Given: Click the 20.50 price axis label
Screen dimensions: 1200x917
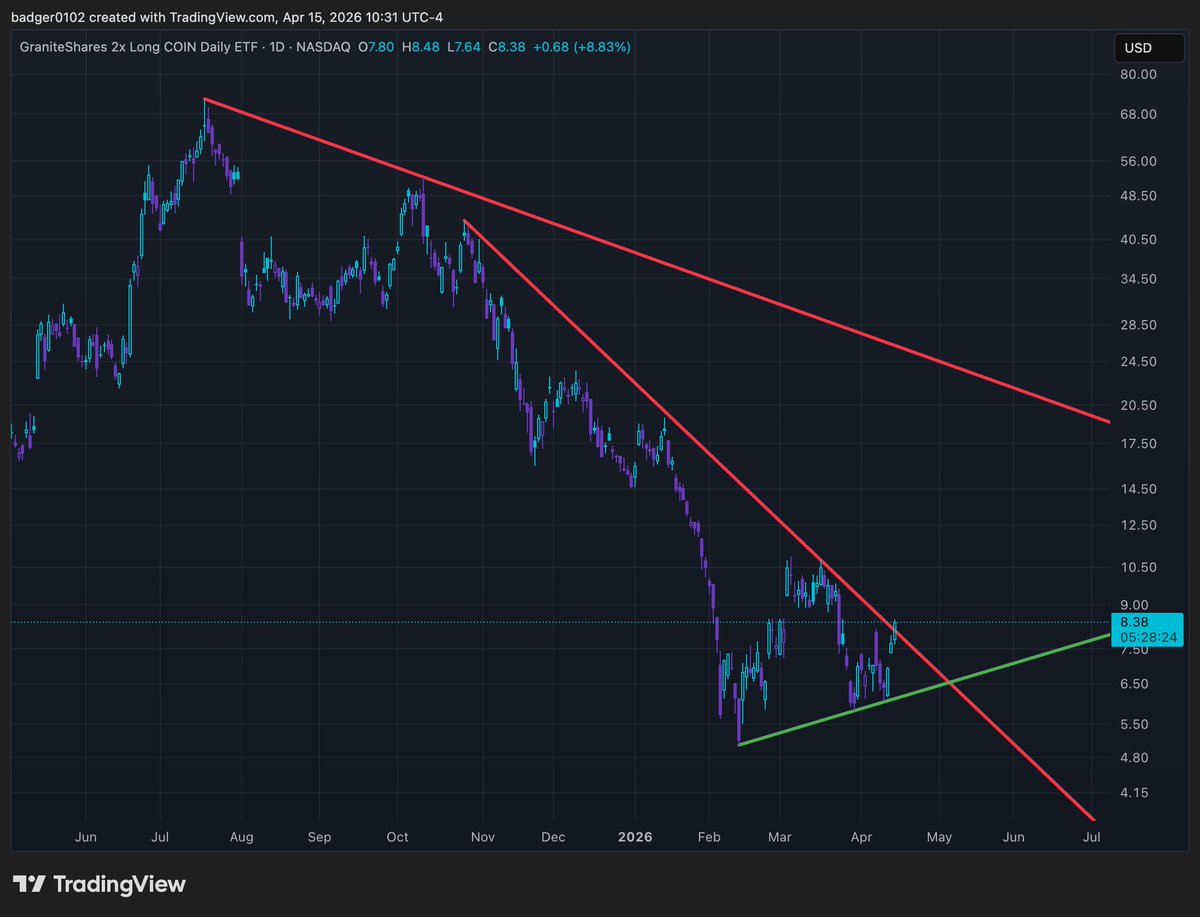Looking at the screenshot, I should point(1138,405).
